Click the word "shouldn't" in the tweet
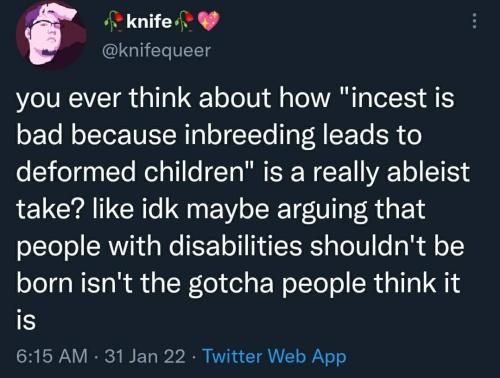Viewport: 500px width, 378px height. click(x=368, y=246)
